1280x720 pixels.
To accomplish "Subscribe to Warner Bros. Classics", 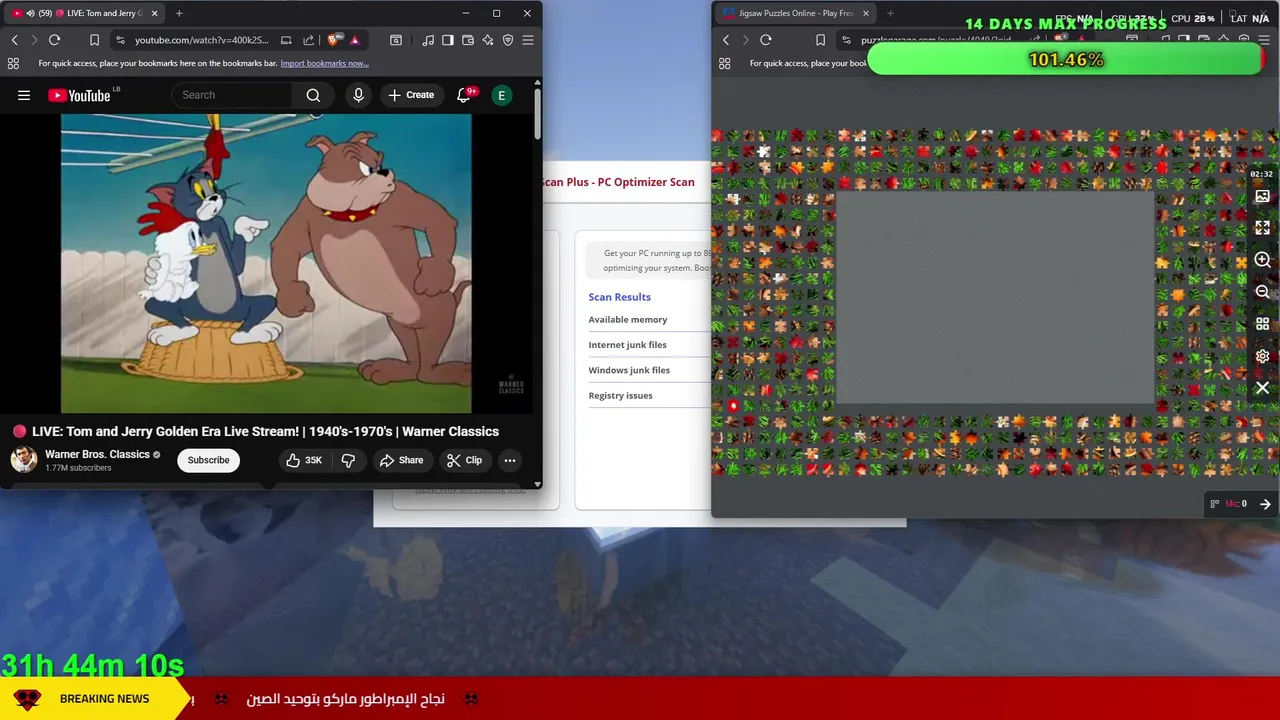I will pos(208,460).
